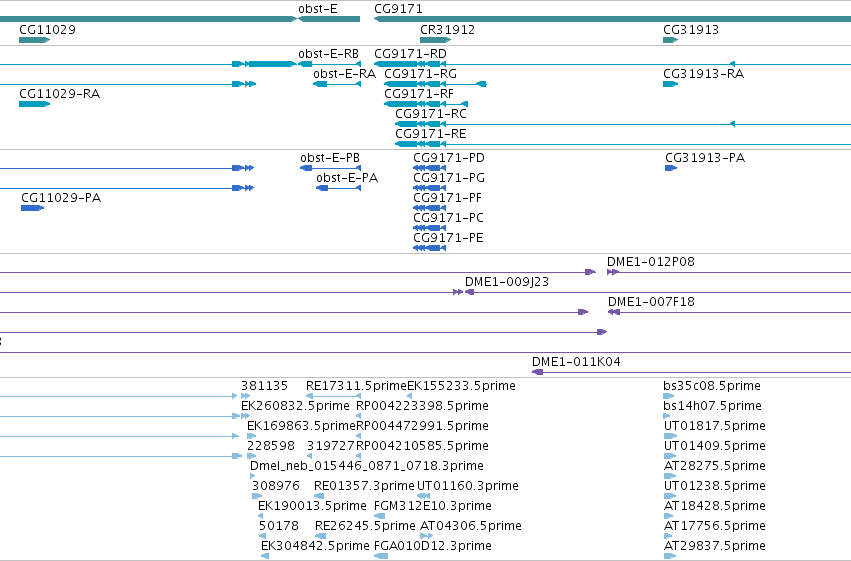Click EST UT01409.5prime
The width and height of the screenshot is (851, 561).
coord(715,446)
